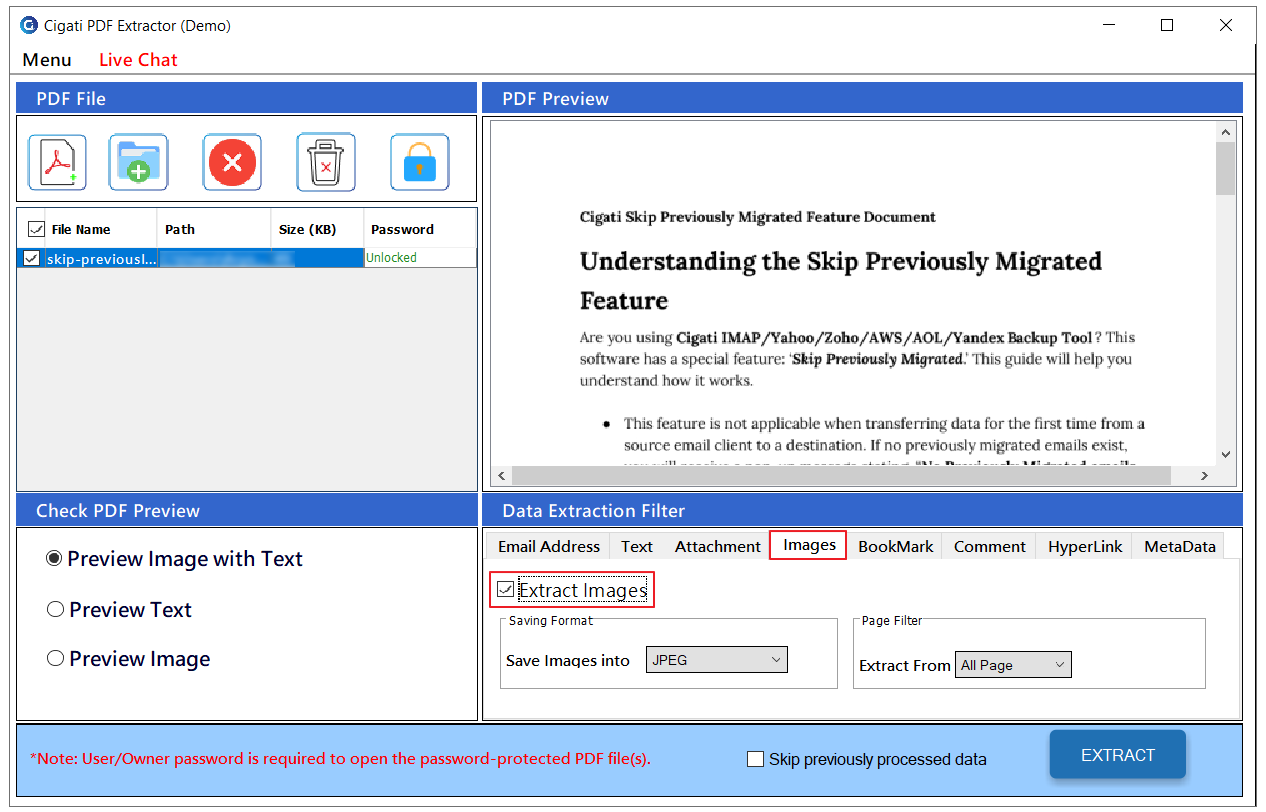This screenshot has height=812, width=1266.
Task: Click the preview scroll right arrow
Action: 1204,476
